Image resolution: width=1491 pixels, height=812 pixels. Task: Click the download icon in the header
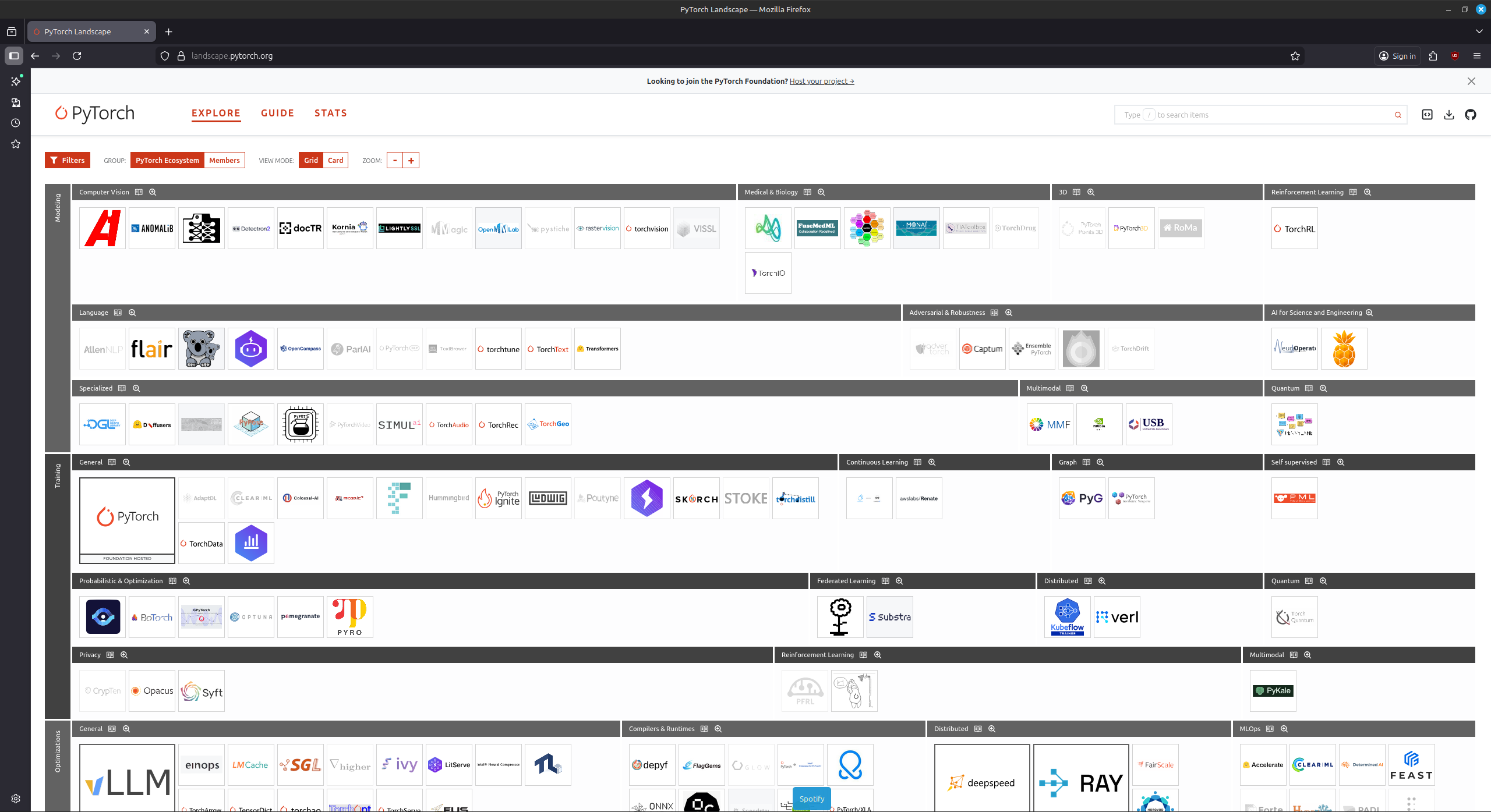(1449, 115)
